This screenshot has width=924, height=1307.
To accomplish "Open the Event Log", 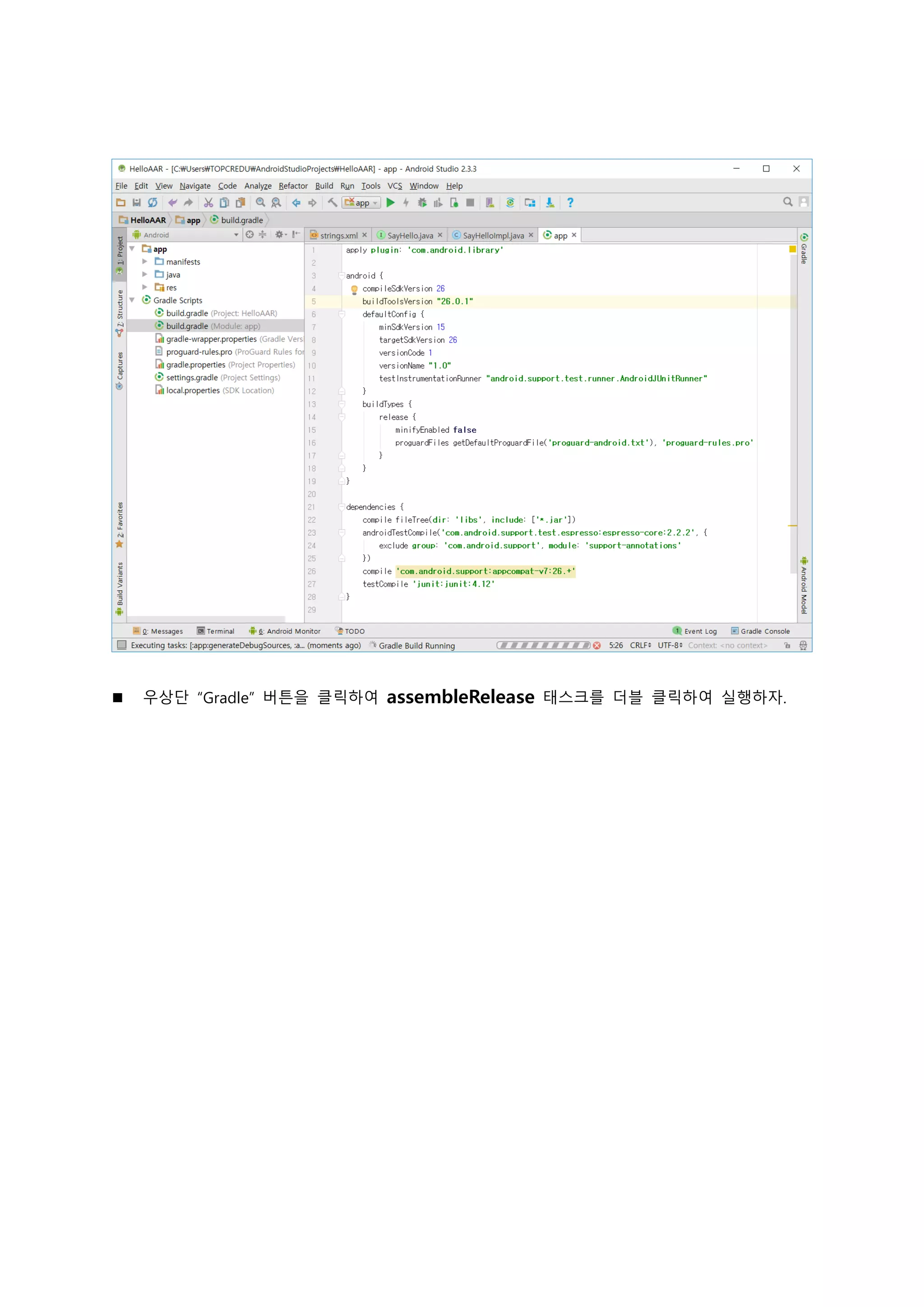I will pos(695,631).
